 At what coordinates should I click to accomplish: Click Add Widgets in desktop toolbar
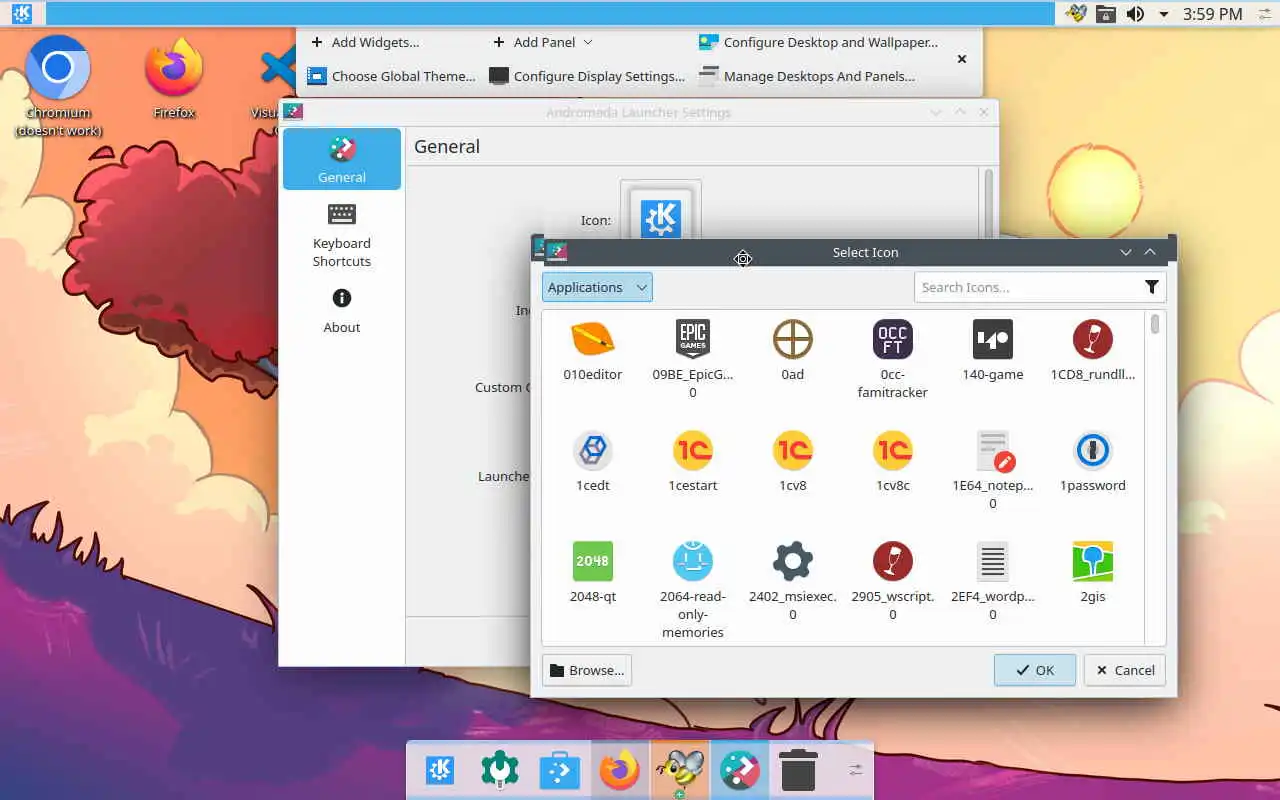click(365, 42)
